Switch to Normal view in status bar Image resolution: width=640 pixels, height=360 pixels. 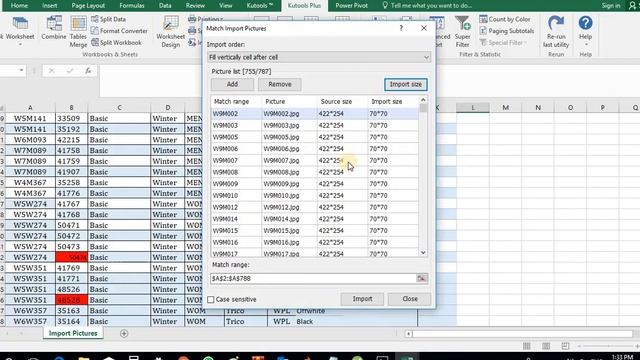point(527,346)
